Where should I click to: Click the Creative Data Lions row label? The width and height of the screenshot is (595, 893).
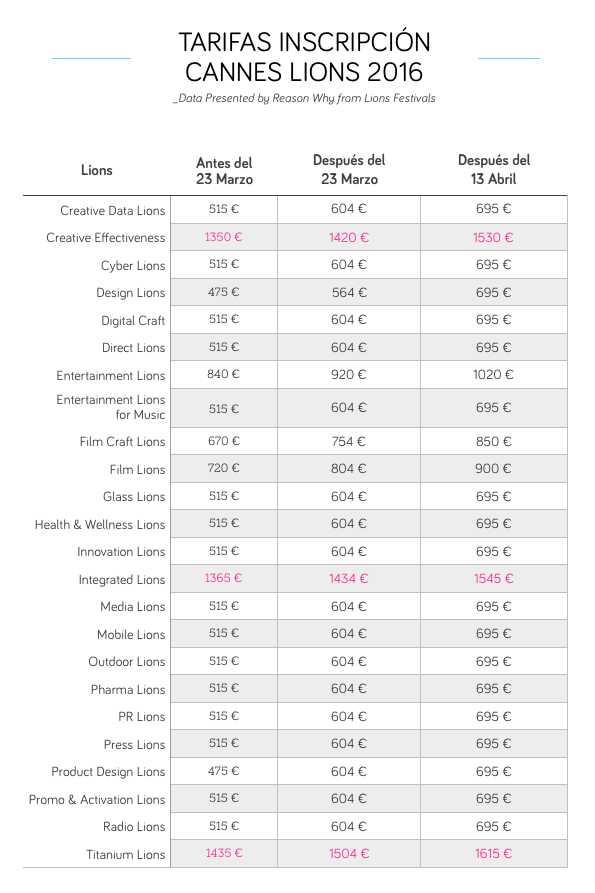click(113, 211)
